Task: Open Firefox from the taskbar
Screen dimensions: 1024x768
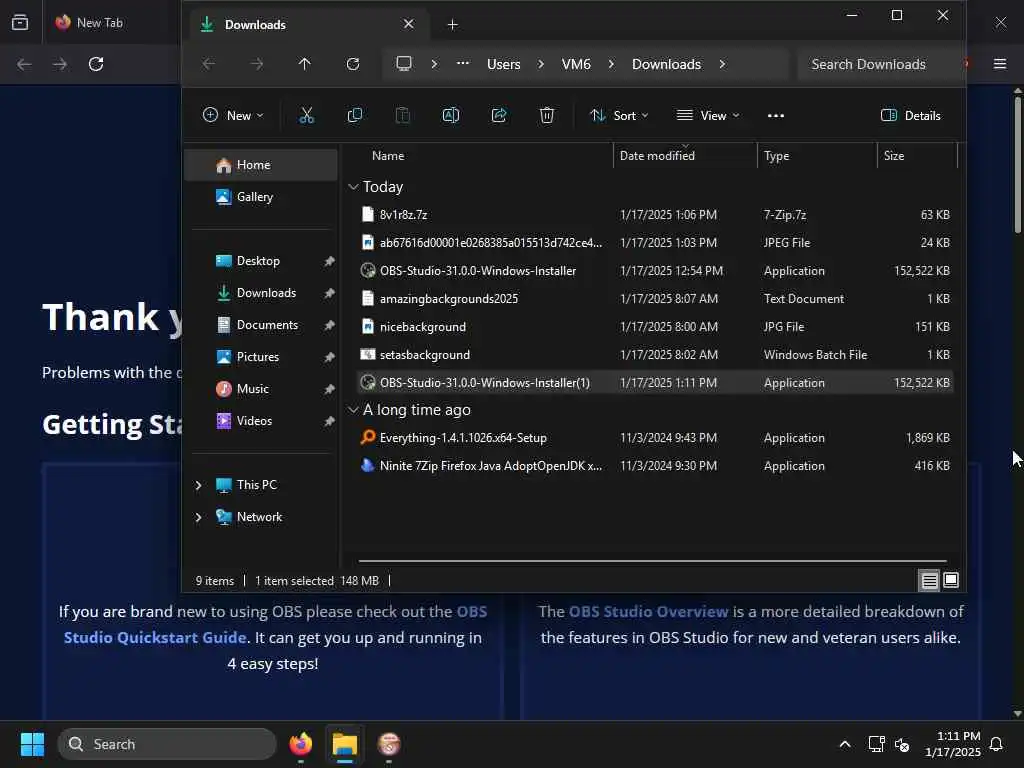Action: pyautogui.click(x=301, y=744)
